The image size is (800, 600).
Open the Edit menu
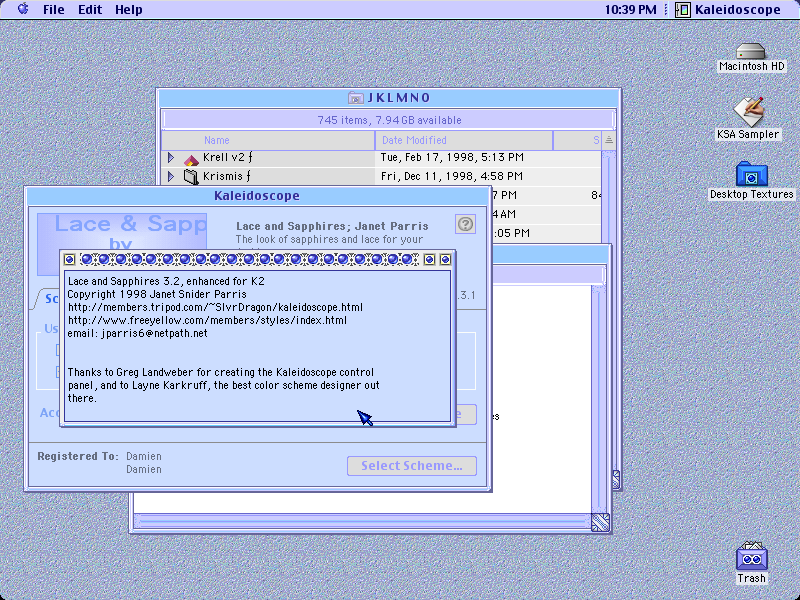(90, 10)
